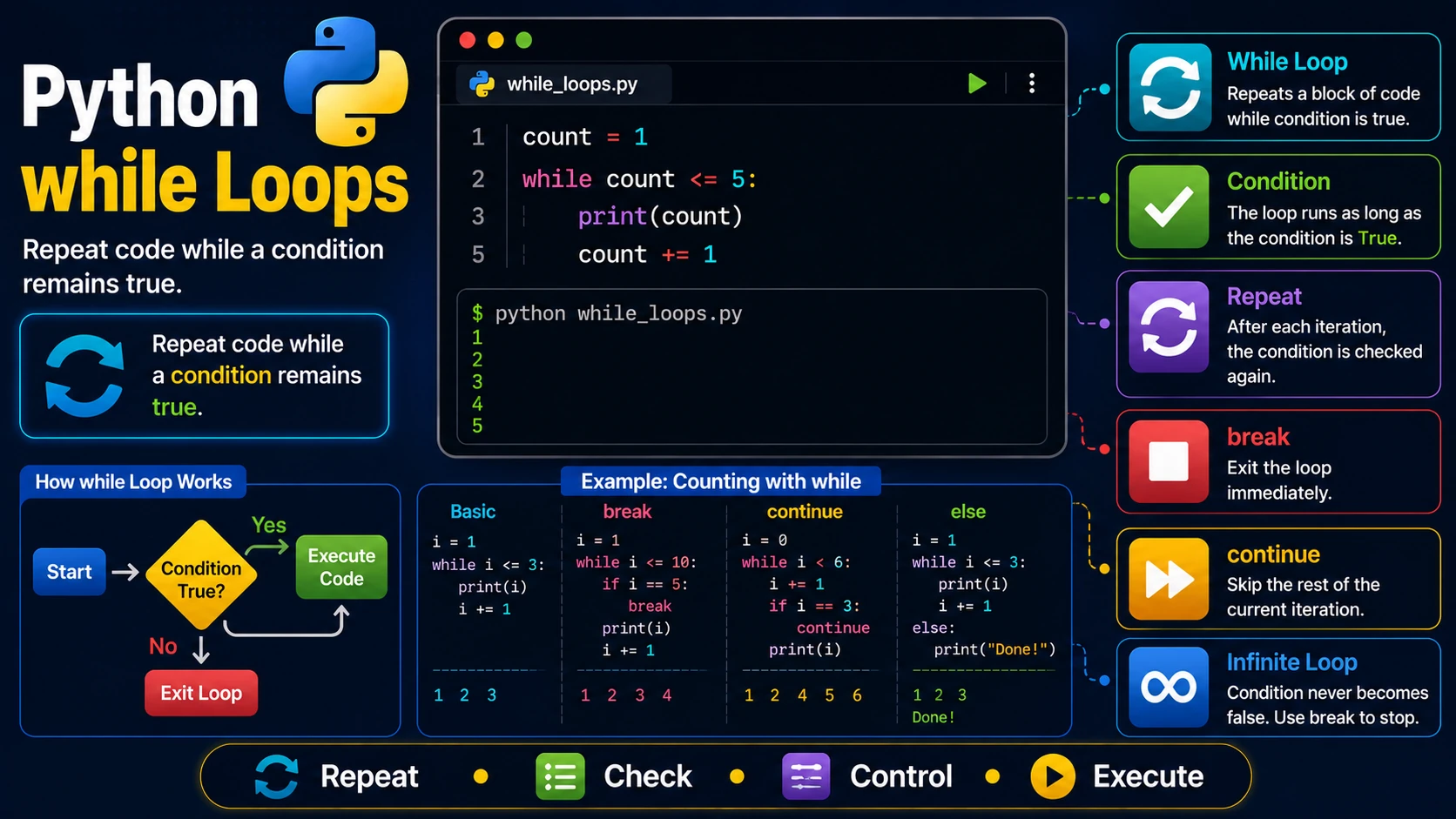Screen dimensions: 1456x819
Task: Click the orange continue fast-forward icon
Action: pos(1169,580)
